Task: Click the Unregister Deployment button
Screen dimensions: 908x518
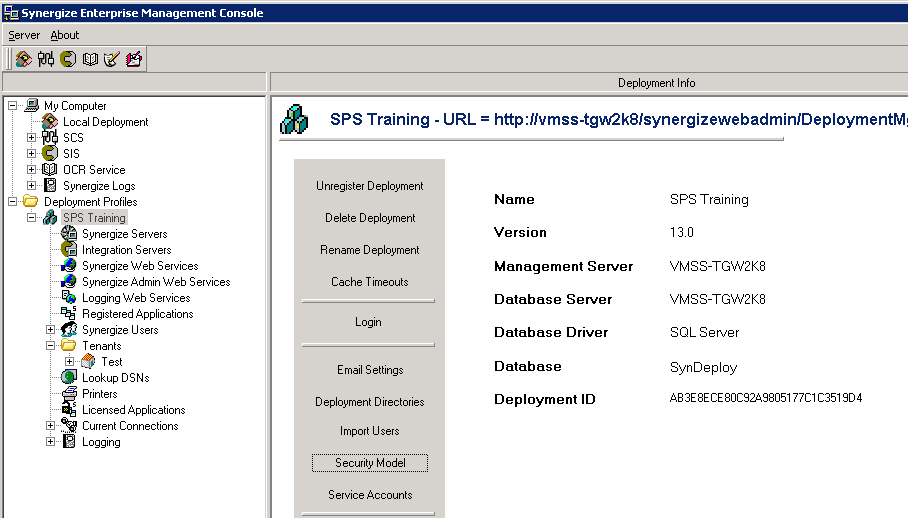Action: (x=369, y=186)
